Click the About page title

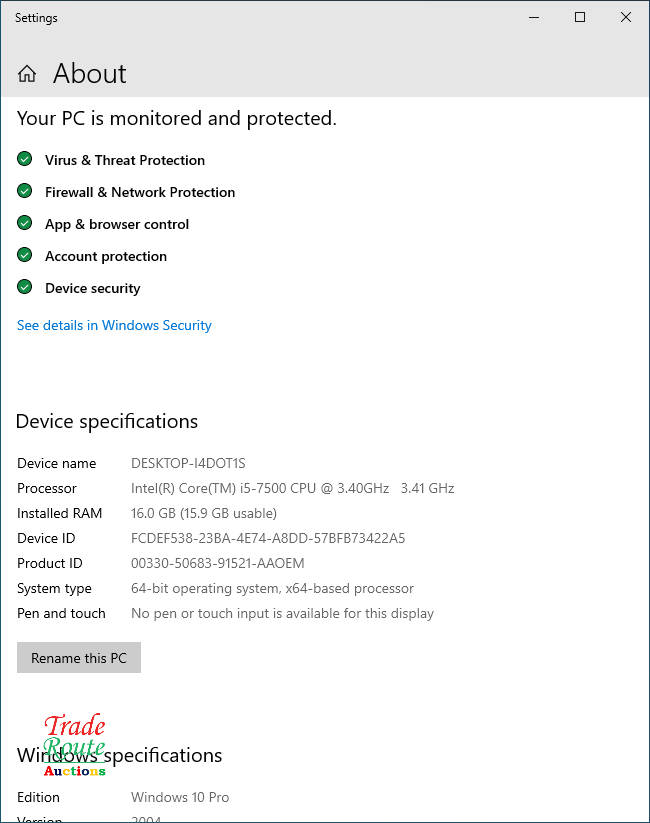pyautogui.click(x=90, y=74)
